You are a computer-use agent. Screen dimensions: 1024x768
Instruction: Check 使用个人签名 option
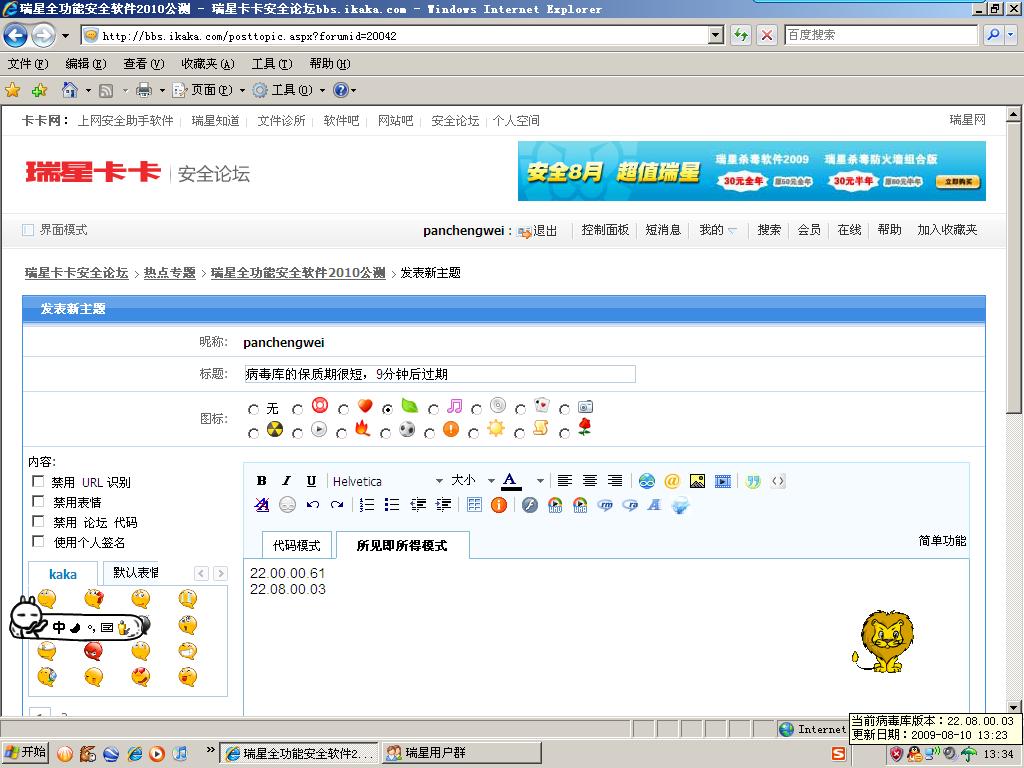38,541
